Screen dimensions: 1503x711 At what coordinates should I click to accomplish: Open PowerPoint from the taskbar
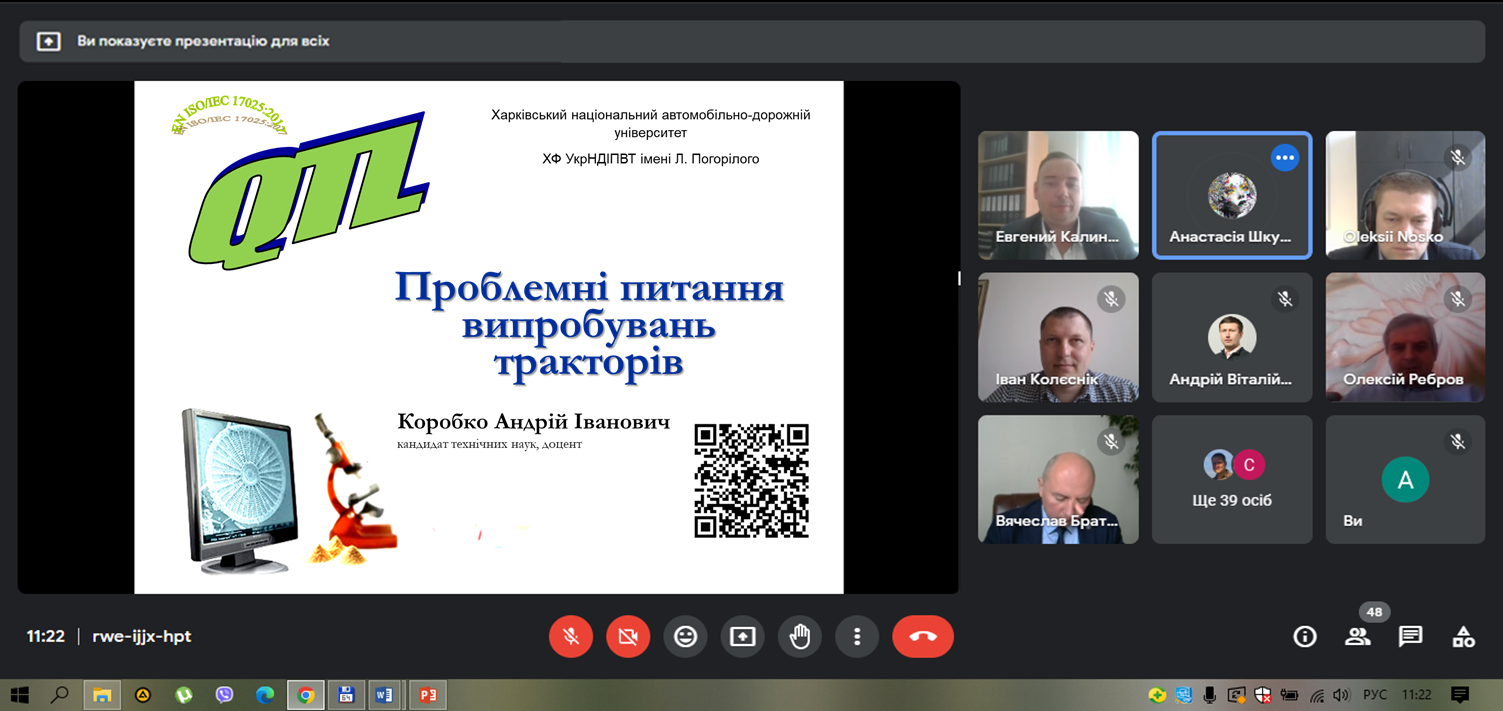click(x=428, y=695)
